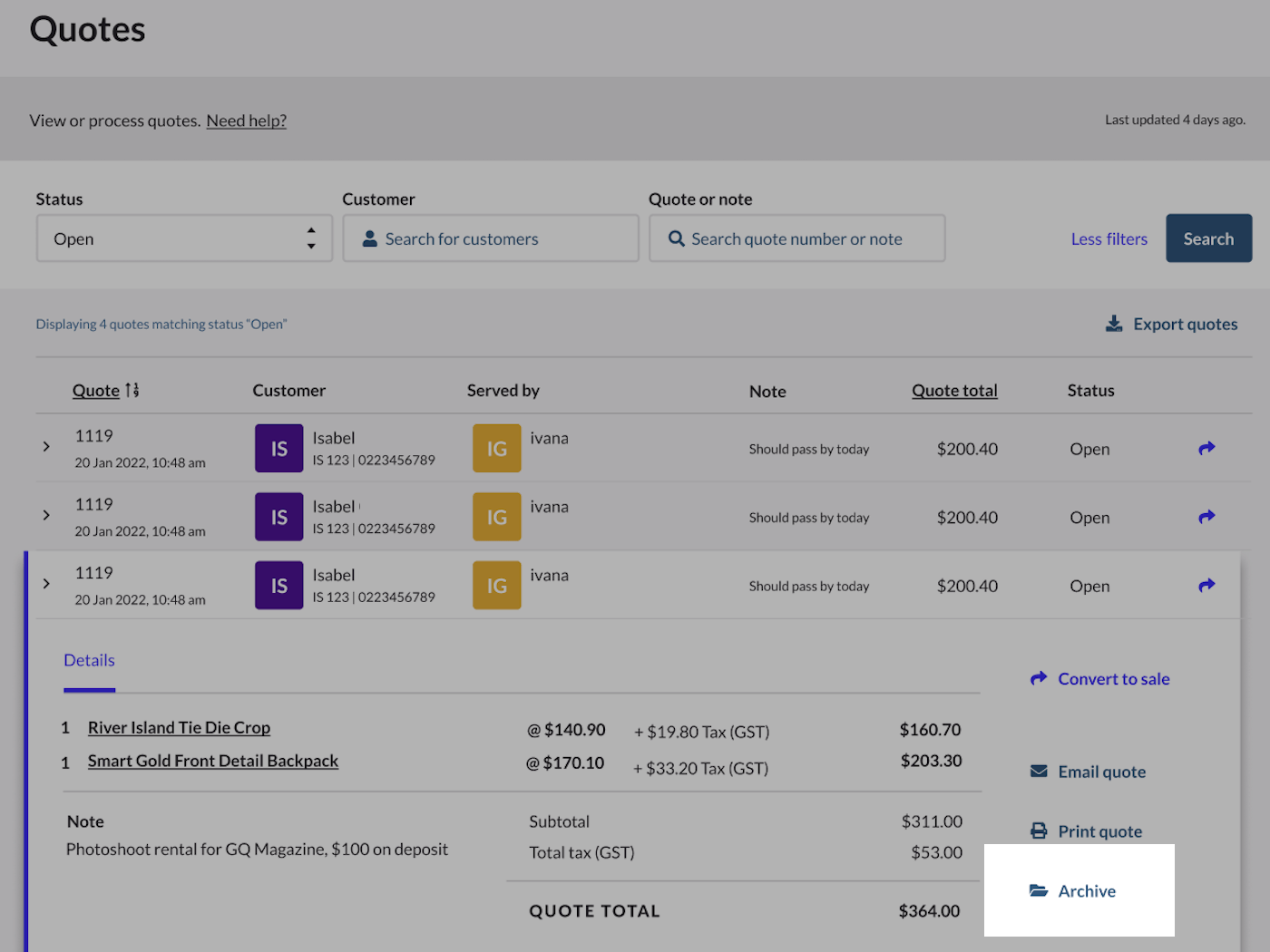Open the Status dropdown showing Open

coord(184,238)
